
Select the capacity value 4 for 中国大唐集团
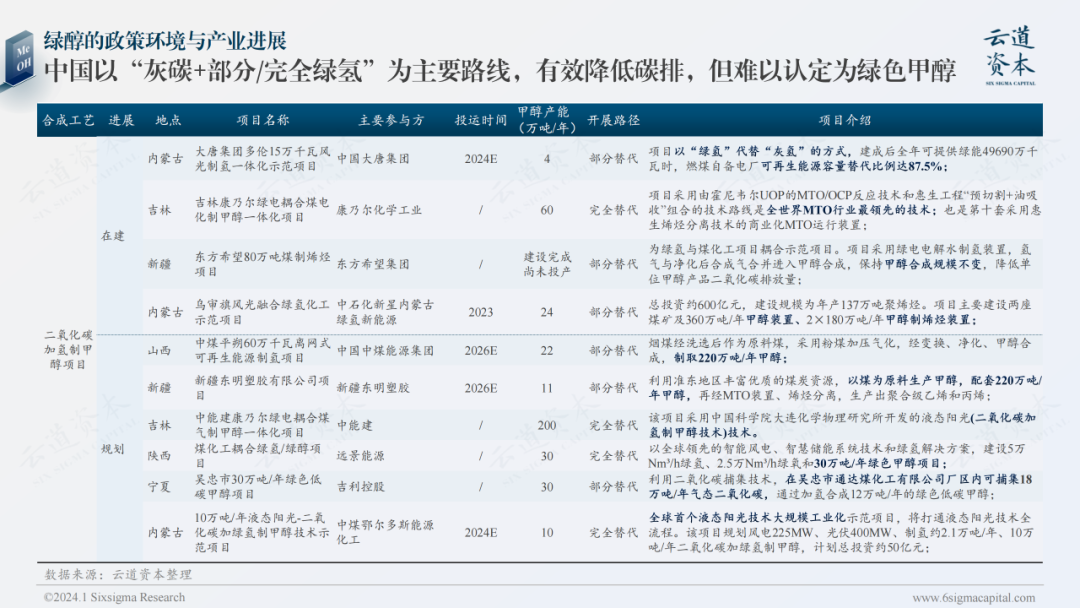pos(547,158)
